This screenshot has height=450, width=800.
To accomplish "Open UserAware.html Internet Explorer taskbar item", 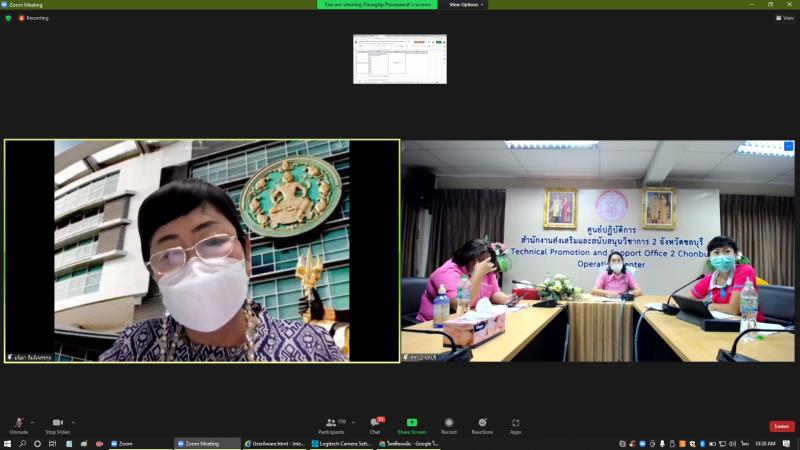I will [274, 444].
